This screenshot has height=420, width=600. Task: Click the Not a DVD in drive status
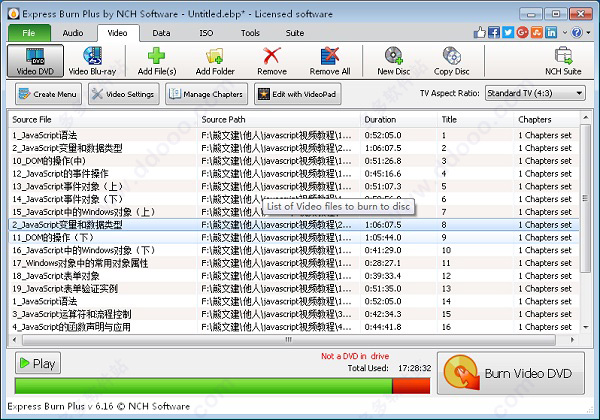point(355,356)
